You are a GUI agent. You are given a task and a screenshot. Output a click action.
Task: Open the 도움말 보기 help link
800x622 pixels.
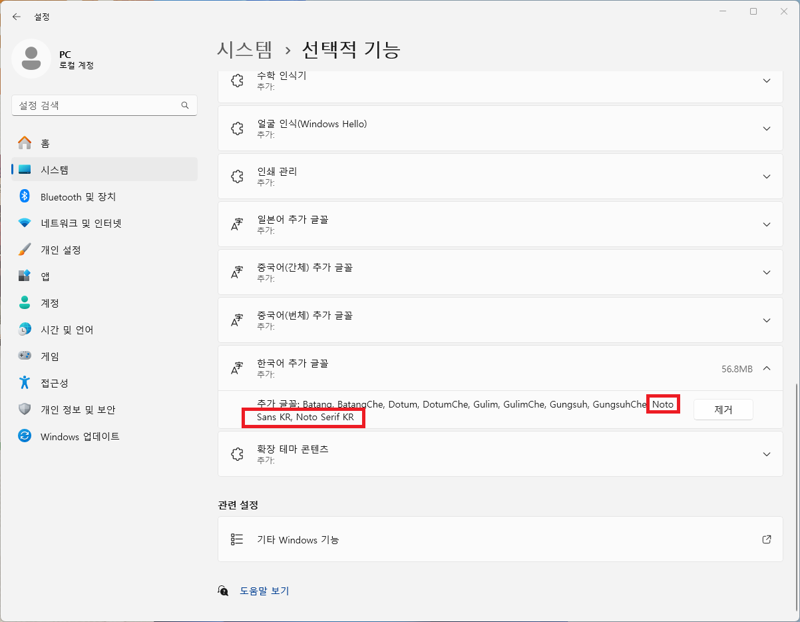pyautogui.click(x=264, y=591)
